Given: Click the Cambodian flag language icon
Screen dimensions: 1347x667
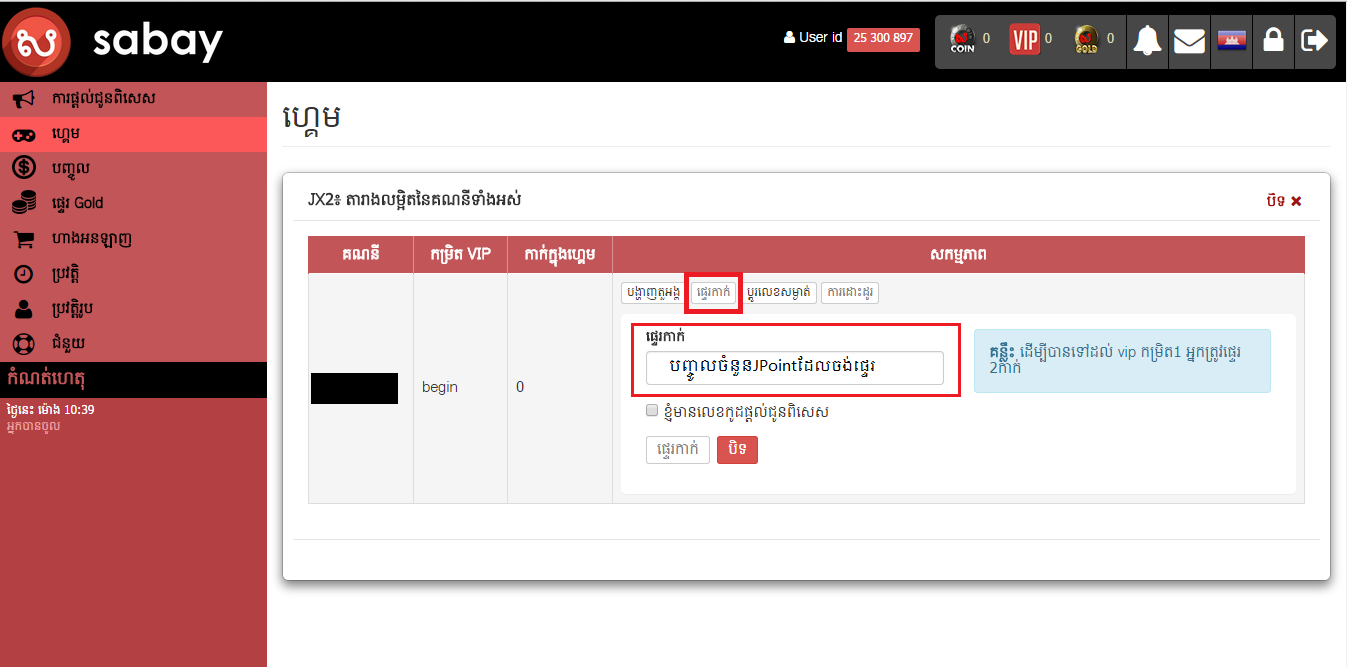Looking at the screenshot, I should coord(1231,41).
